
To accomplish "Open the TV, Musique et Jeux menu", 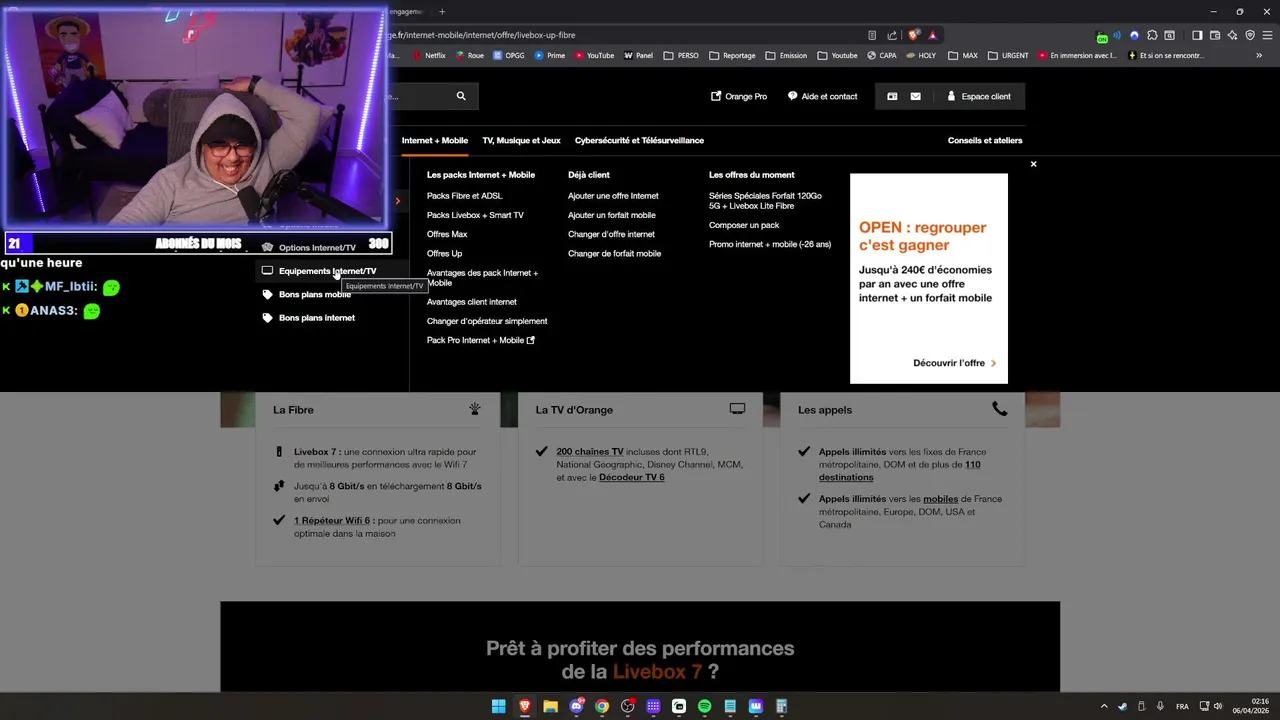I will tap(521, 140).
